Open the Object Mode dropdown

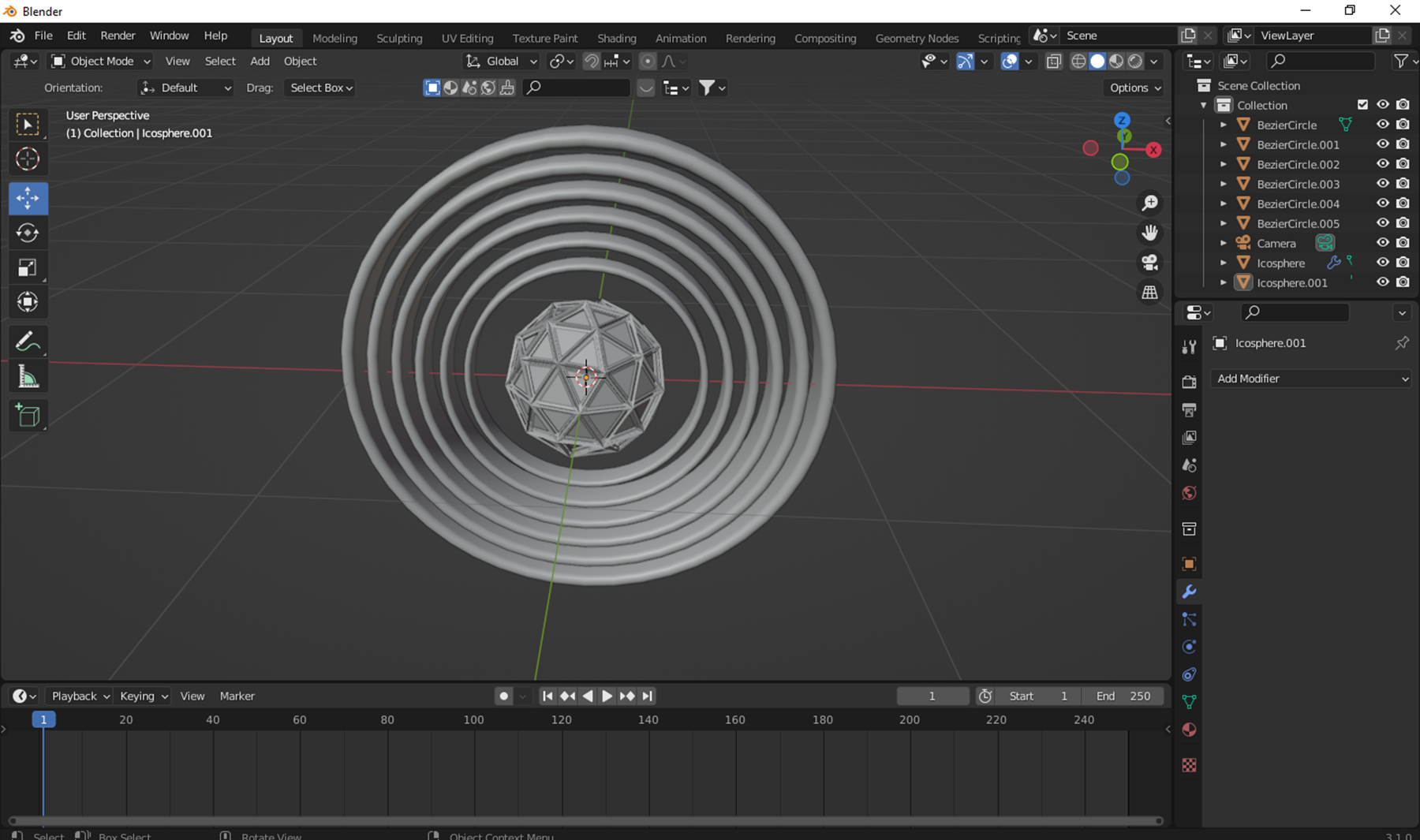100,62
